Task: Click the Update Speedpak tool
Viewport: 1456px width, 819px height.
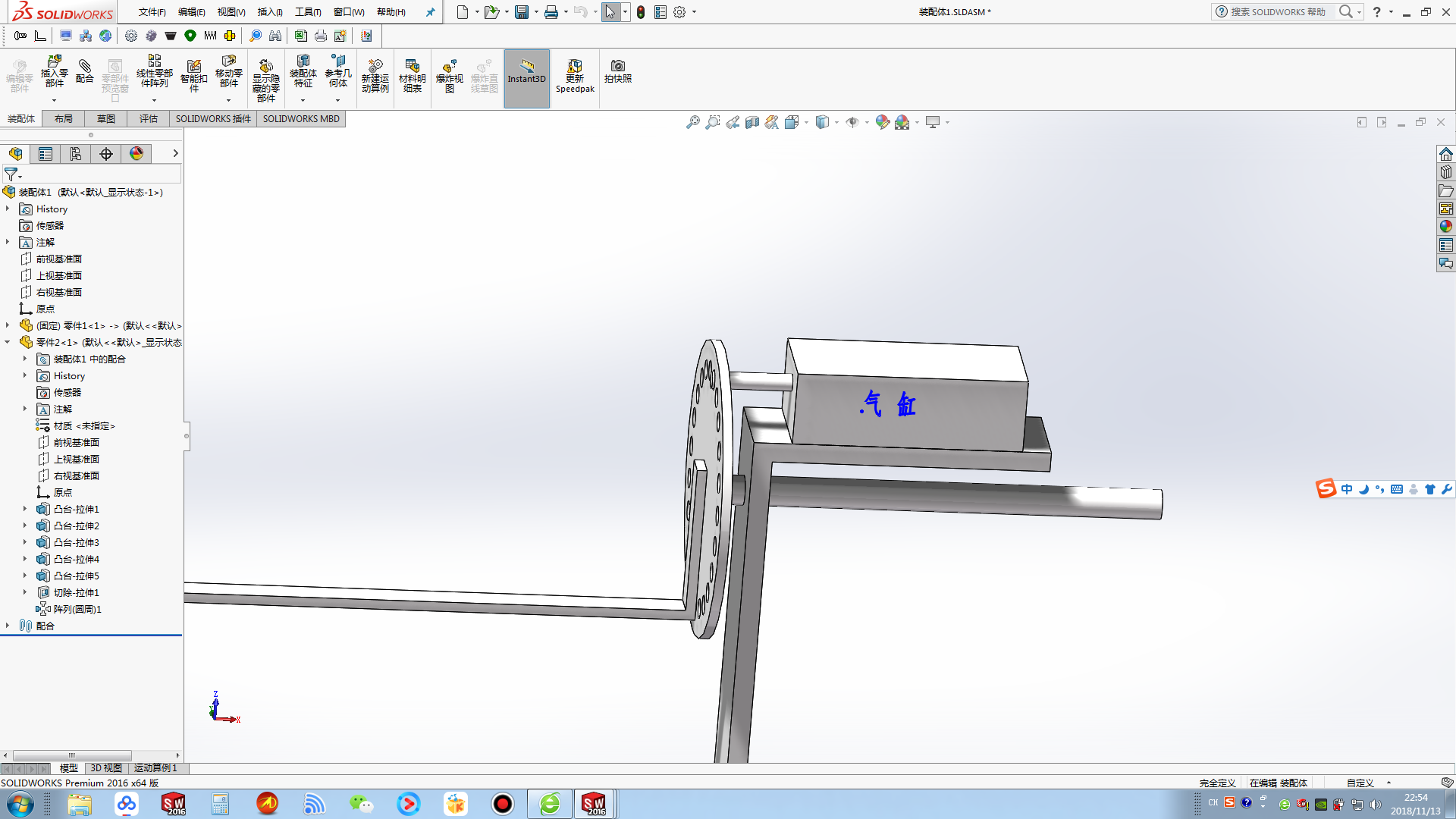Action: [x=575, y=76]
